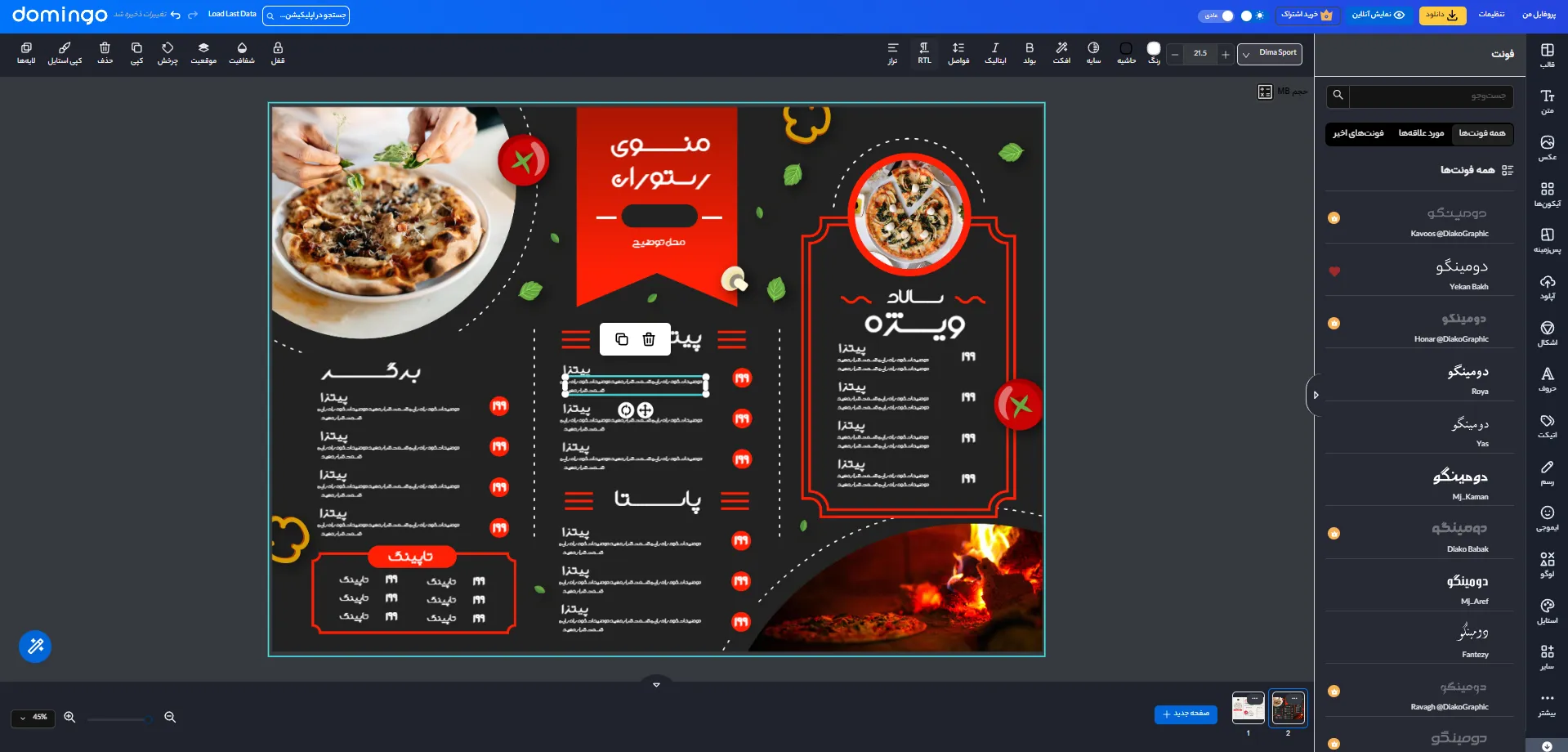Image resolution: width=1568 pixels, height=752 pixels.
Task: Open the Photo (عکس) sidebar panel
Action: pos(1547,148)
